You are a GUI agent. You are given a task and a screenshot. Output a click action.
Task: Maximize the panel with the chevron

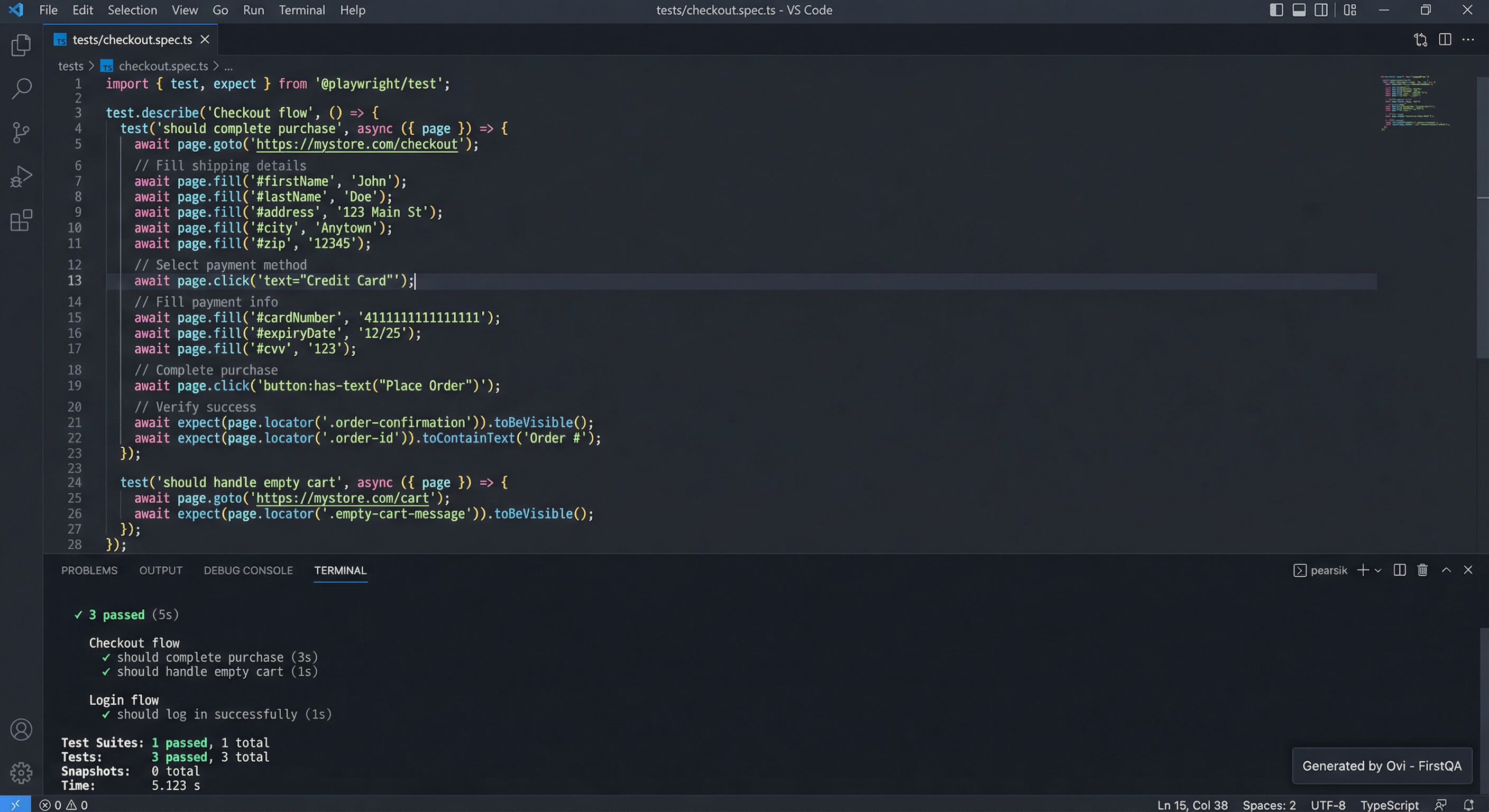[1446, 570]
